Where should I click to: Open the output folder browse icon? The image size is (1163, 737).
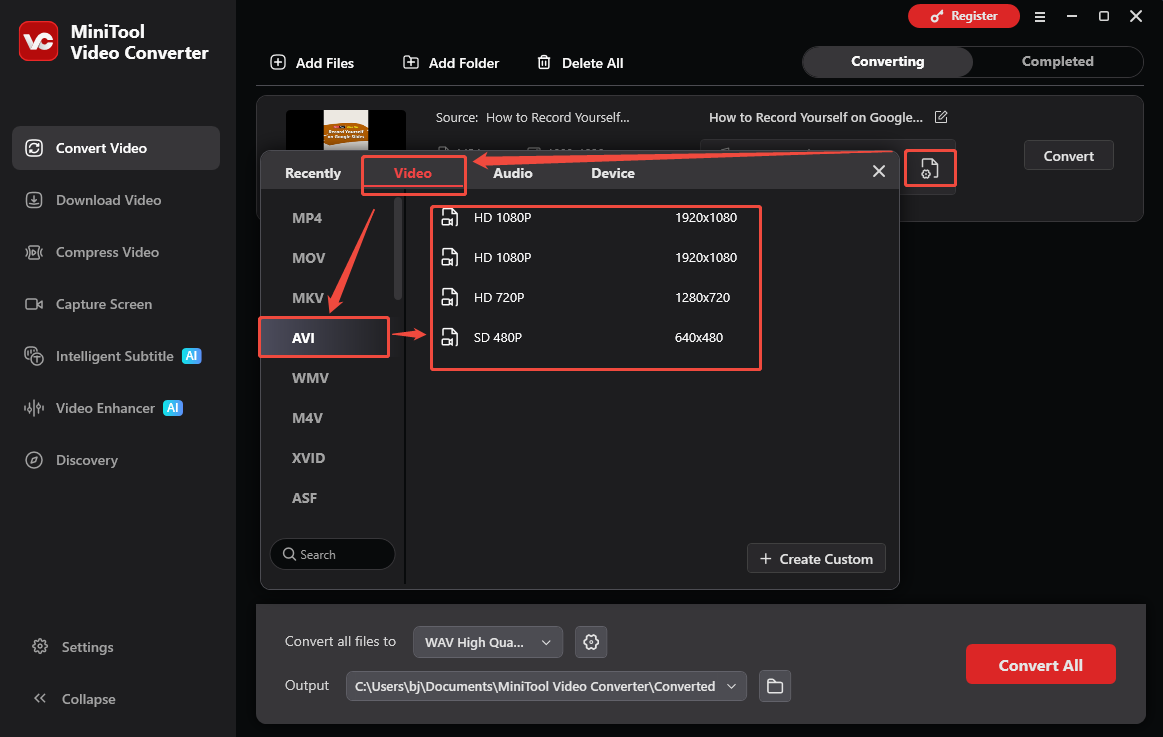(x=775, y=686)
